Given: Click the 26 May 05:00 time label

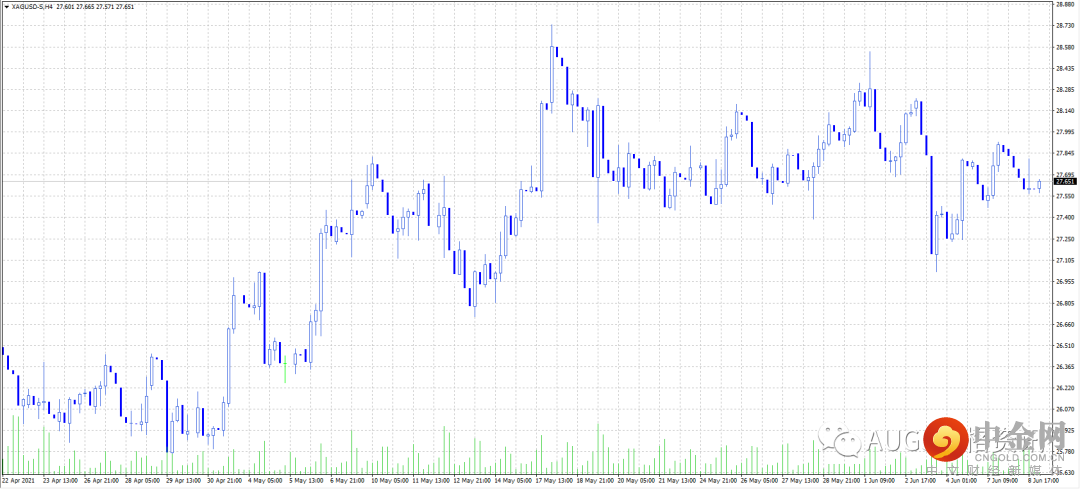Looking at the screenshot, I should point(758,480).
